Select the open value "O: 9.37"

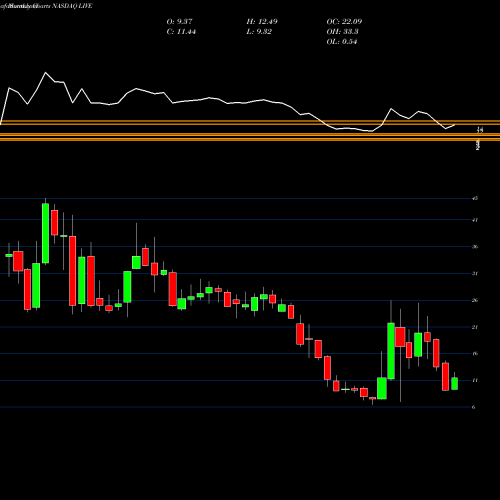pos(179,22)
